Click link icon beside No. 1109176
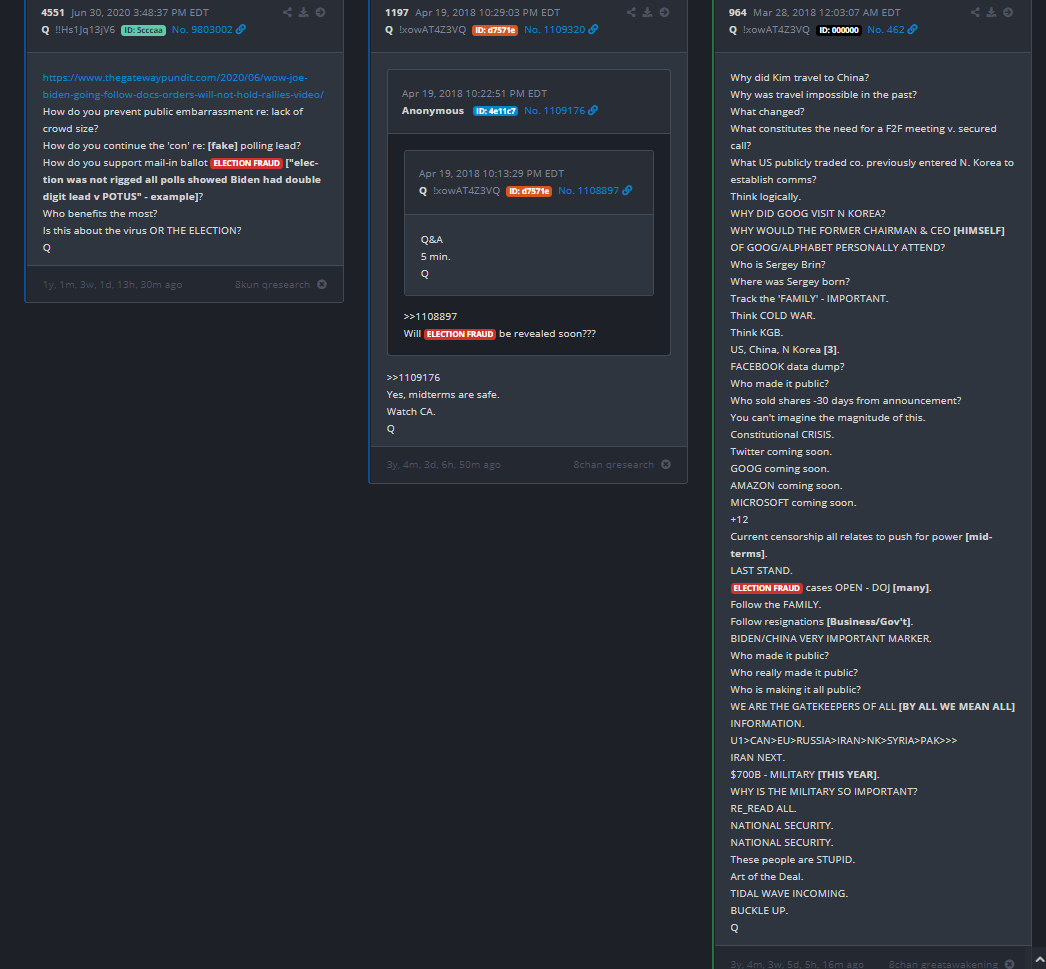Screen dimensions: 1046x969 [x=593, y=110]
